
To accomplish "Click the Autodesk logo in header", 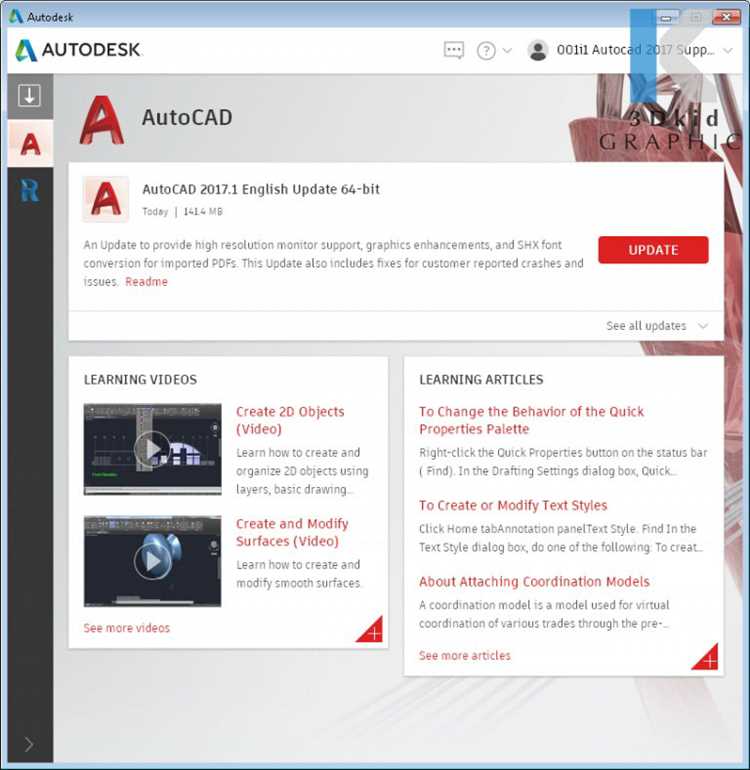I will pyautogui.click(x=78, y=50).
